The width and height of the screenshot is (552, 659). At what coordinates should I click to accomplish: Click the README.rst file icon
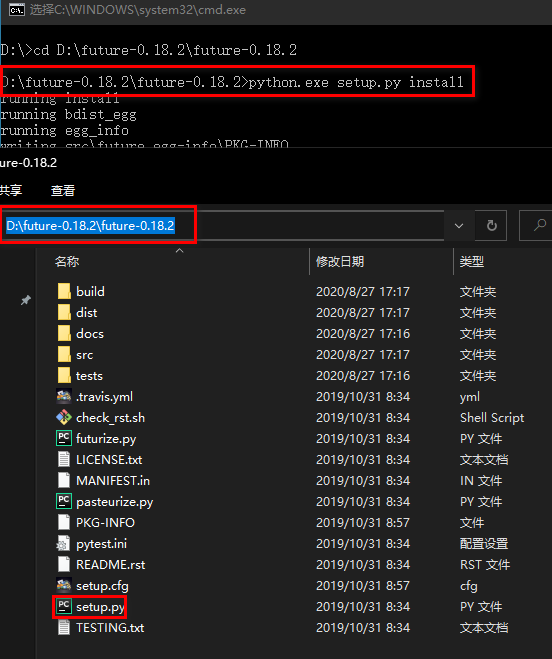tap(64, 564)
